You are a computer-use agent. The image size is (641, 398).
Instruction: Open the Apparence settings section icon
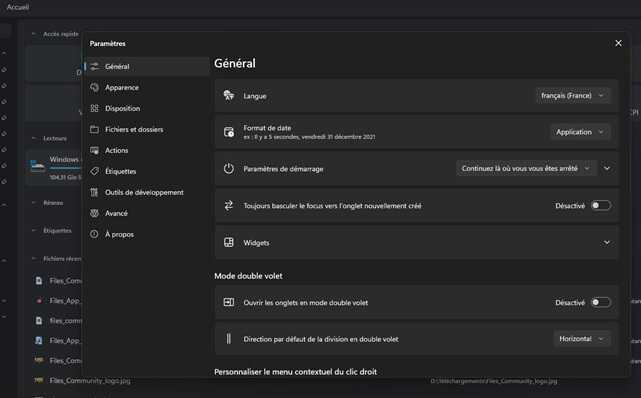pyautogui.click(x=94, y=87)
